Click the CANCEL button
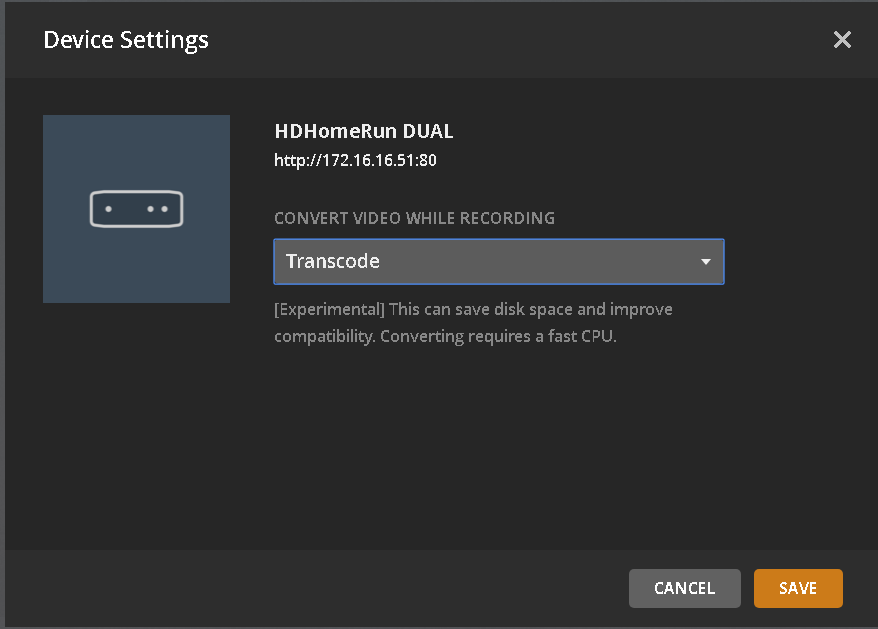Screen dimensions: 878x629 click(x=684, y=588)
